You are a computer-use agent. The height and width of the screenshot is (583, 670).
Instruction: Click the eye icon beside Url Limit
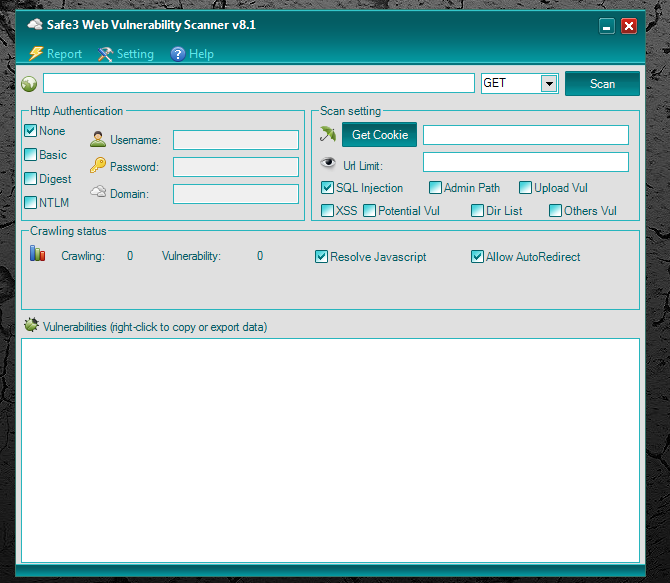pyautogui.click(x=328, y=162)
